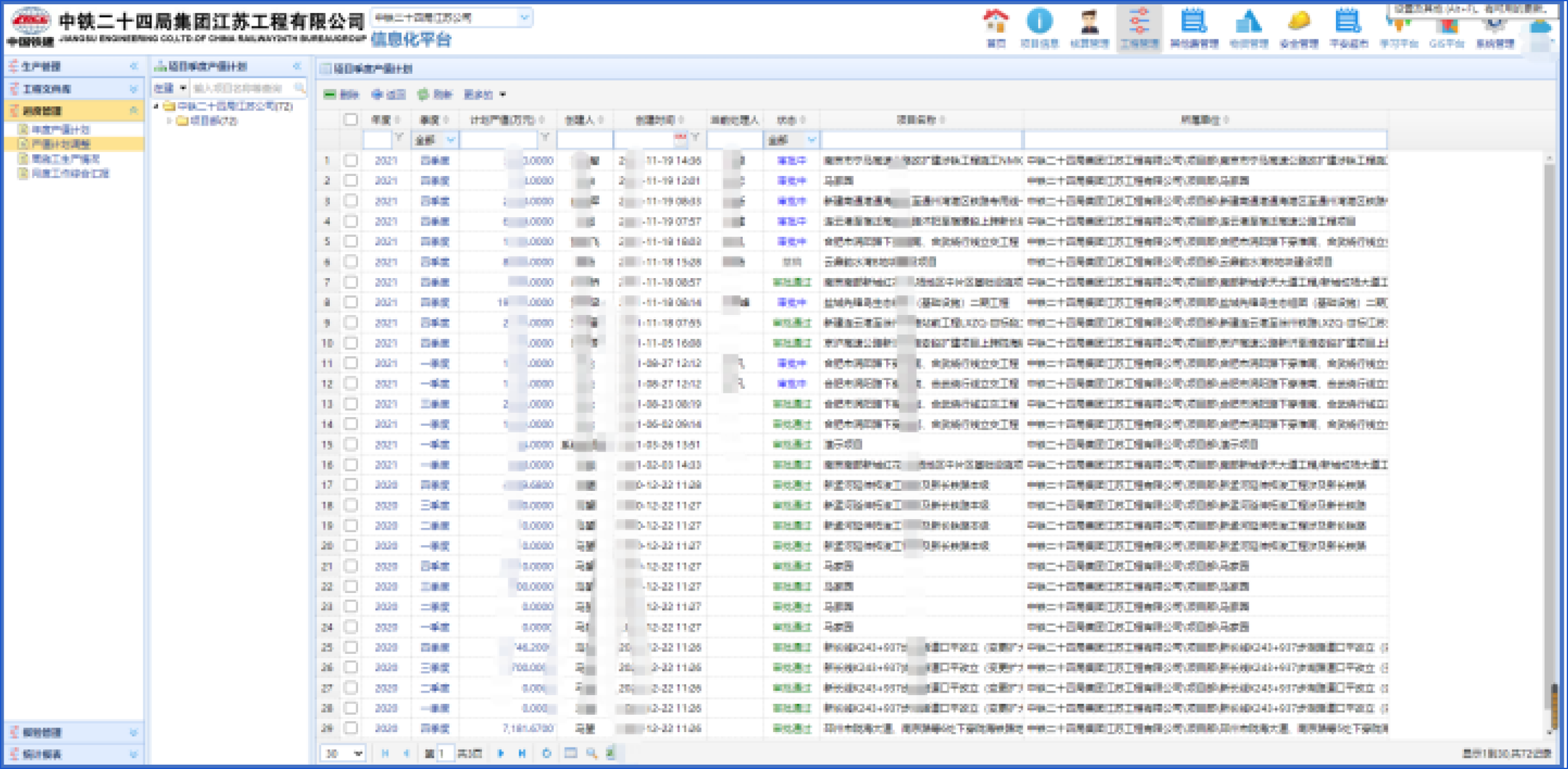
Task: Check the checkbox for row 1
Action: coord(351,161)
